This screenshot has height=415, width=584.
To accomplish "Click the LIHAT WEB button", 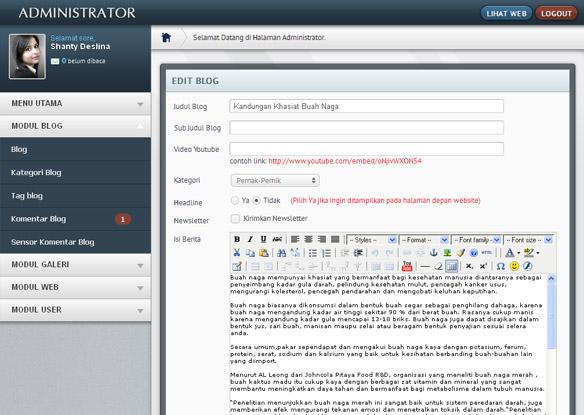I will tap(506, 13).
